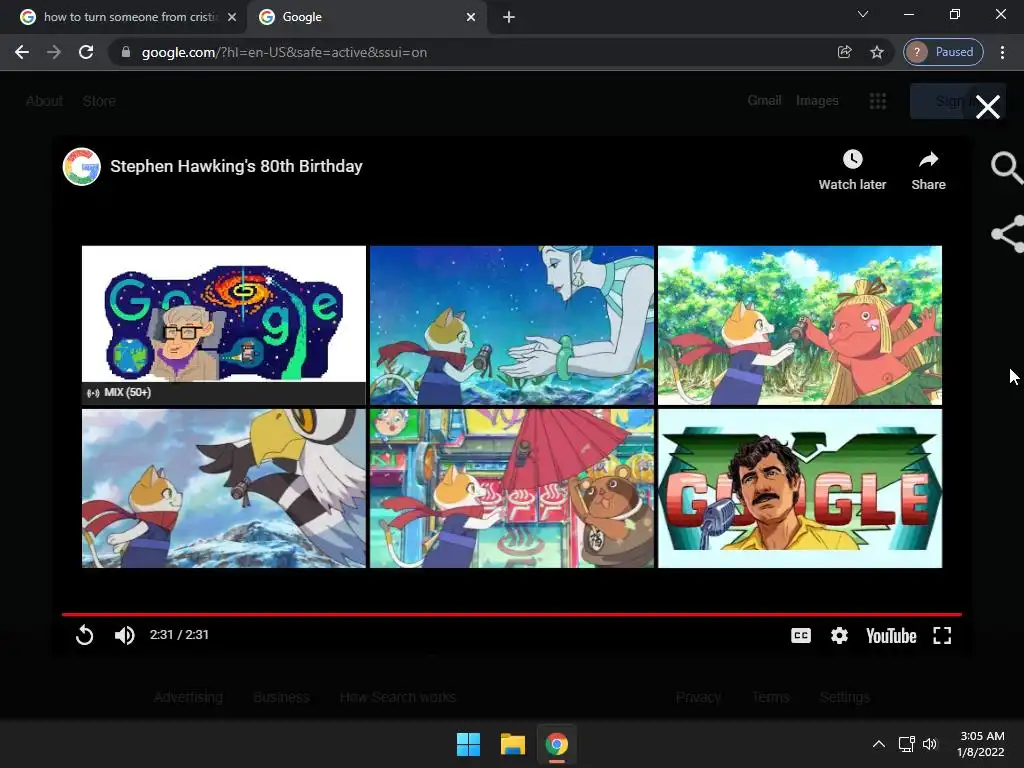Select the Google browser tab
Image resolution: width=1024 pixels, height=768 pixels.
[366, 17]
